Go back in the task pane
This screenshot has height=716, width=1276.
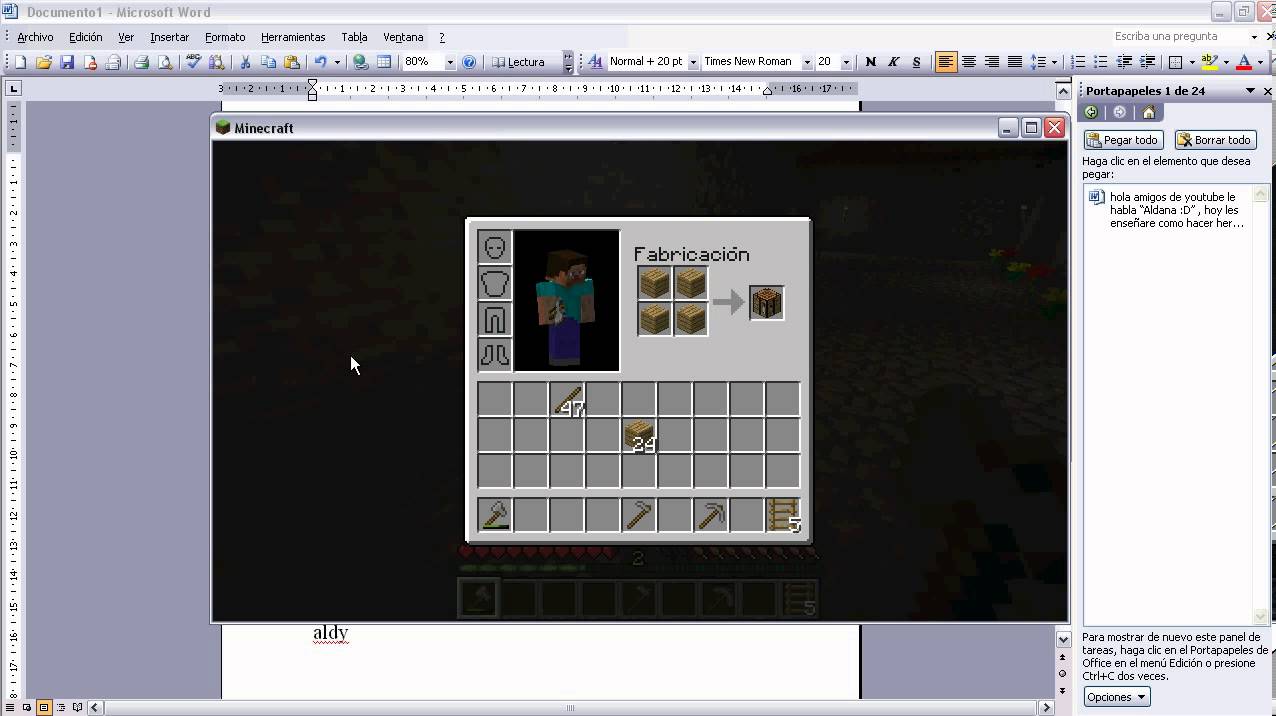(x=1091, y=113)
